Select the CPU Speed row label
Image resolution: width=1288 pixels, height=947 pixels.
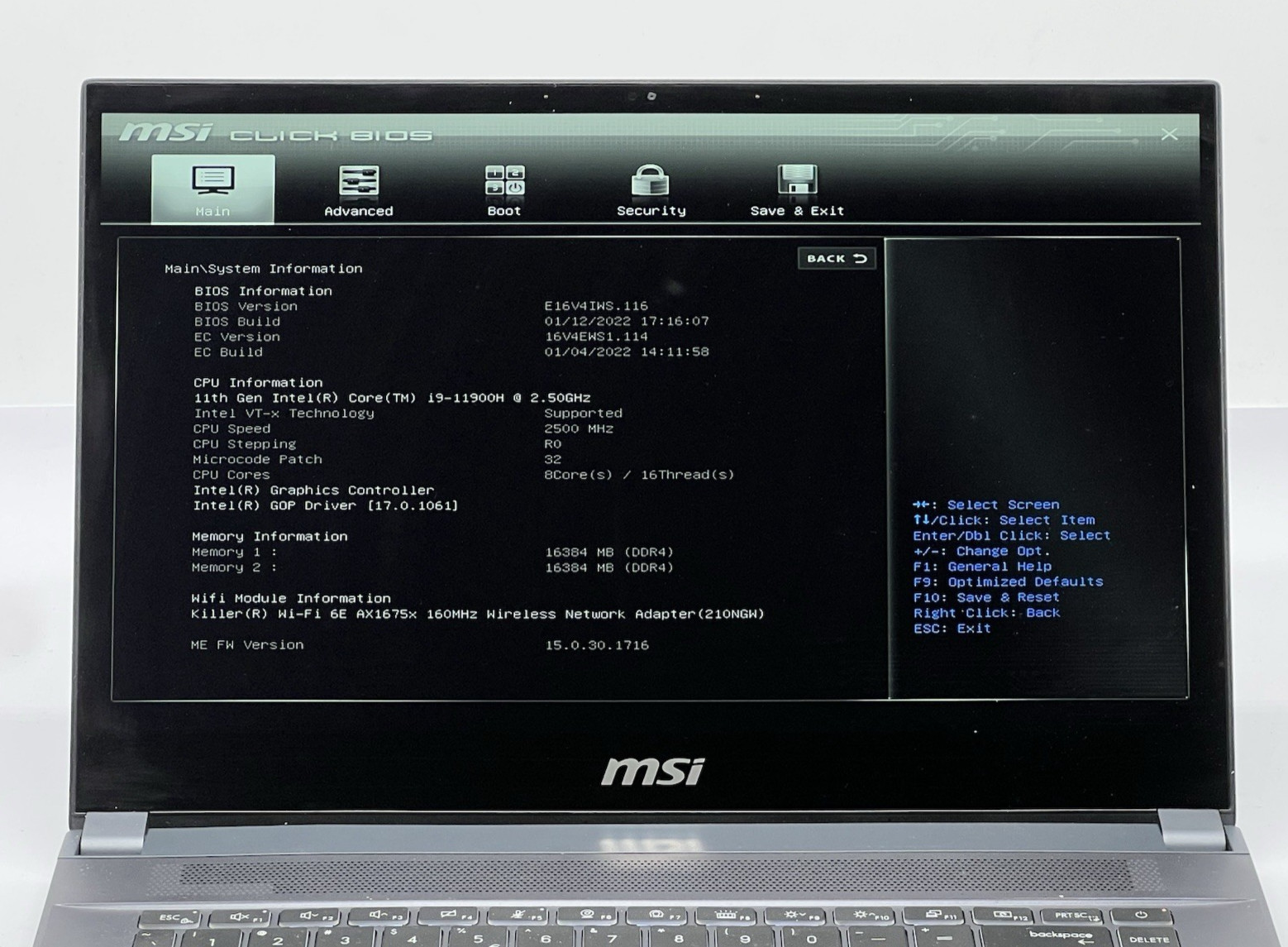231,429
